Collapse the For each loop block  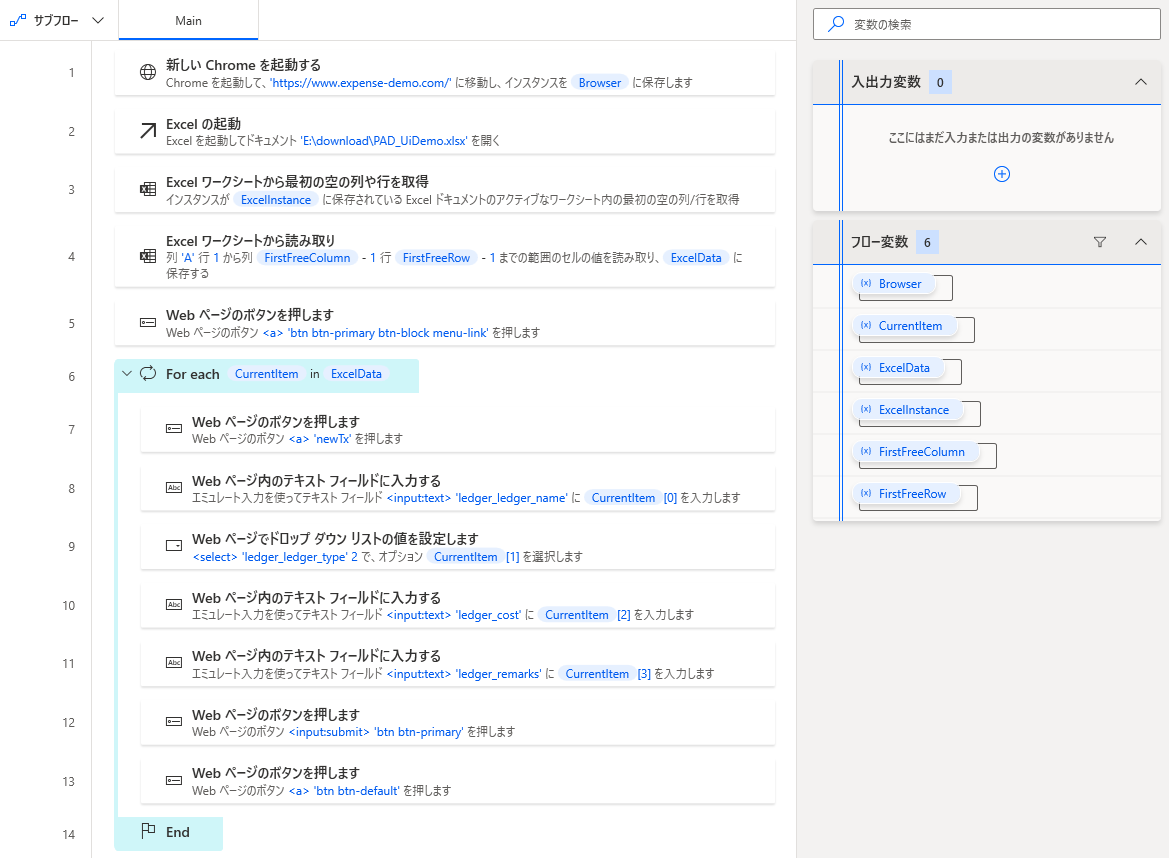click(126, 374)
